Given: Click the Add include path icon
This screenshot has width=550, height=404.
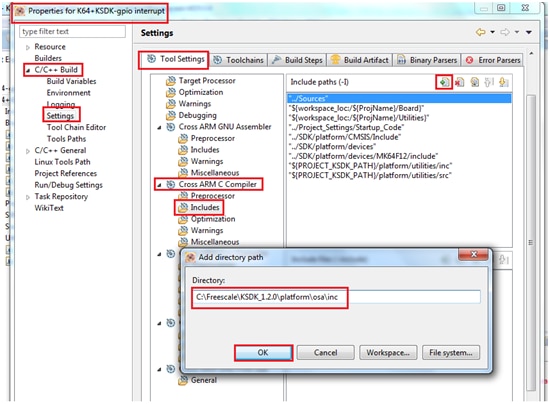Looking at the screenshot, I should coord(444,82).
